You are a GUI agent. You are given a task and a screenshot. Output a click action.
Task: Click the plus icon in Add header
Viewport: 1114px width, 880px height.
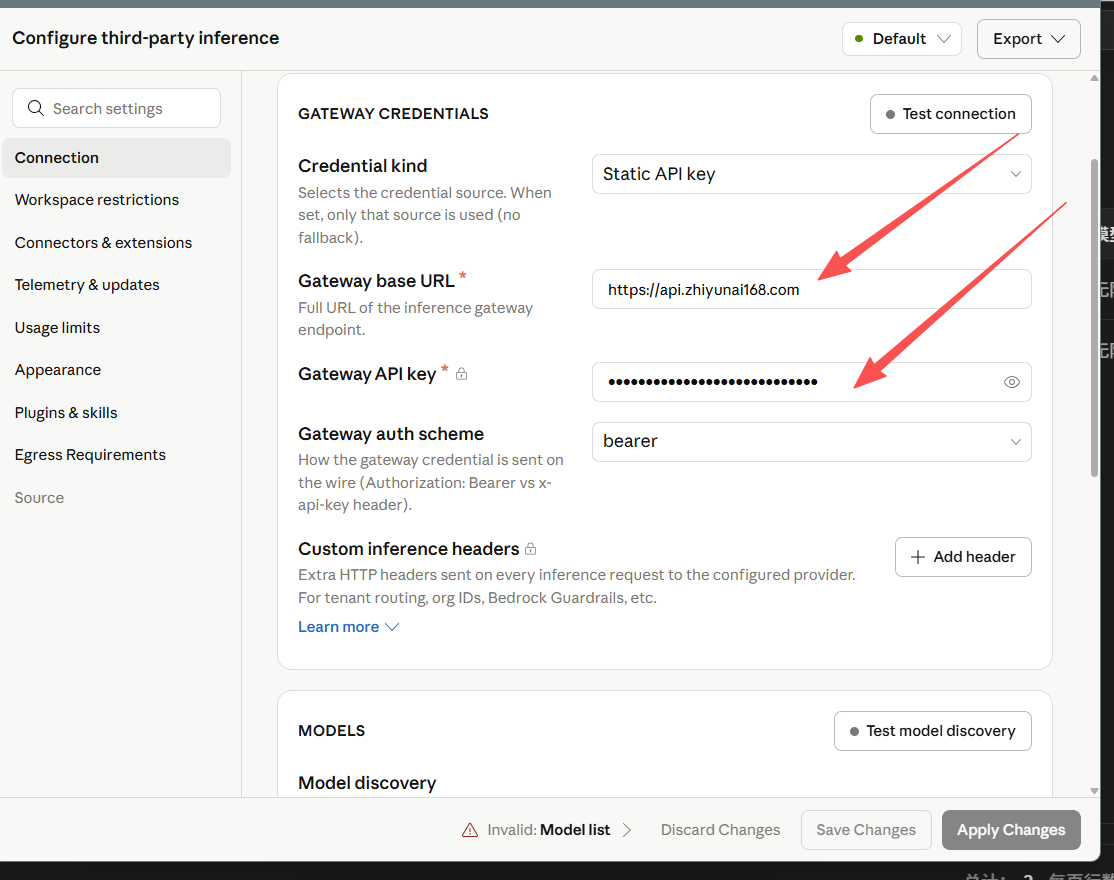[x=918, y=557]
